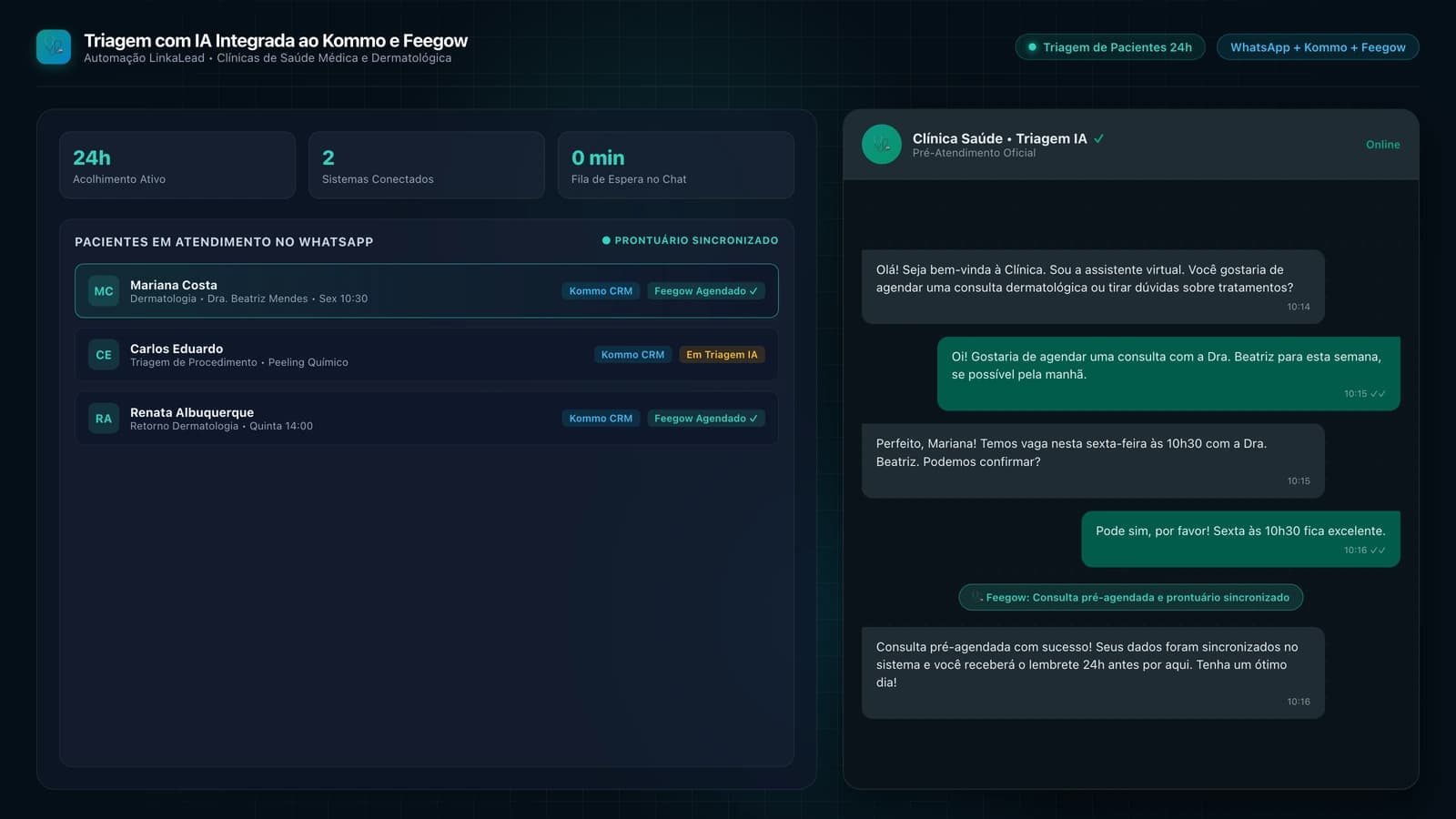Open the 24h Acolhimento Ativo card
Screen dimensions: 1456x819
(x=177, y=165)
